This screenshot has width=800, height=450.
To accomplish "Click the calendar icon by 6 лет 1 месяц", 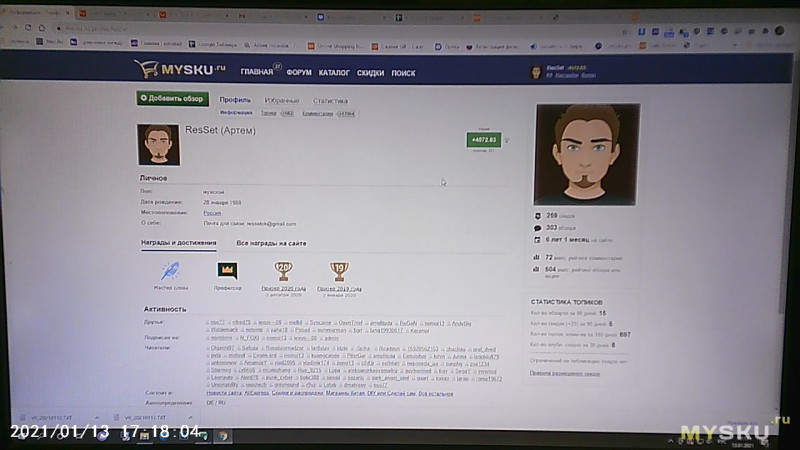I will (537, 239).
